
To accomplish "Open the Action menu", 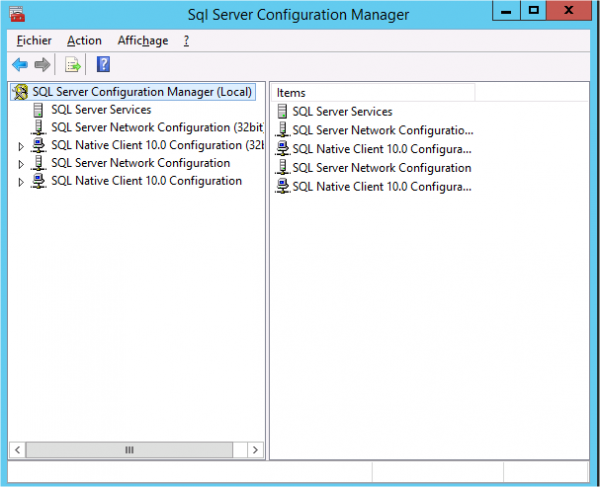I will [84, 41].
